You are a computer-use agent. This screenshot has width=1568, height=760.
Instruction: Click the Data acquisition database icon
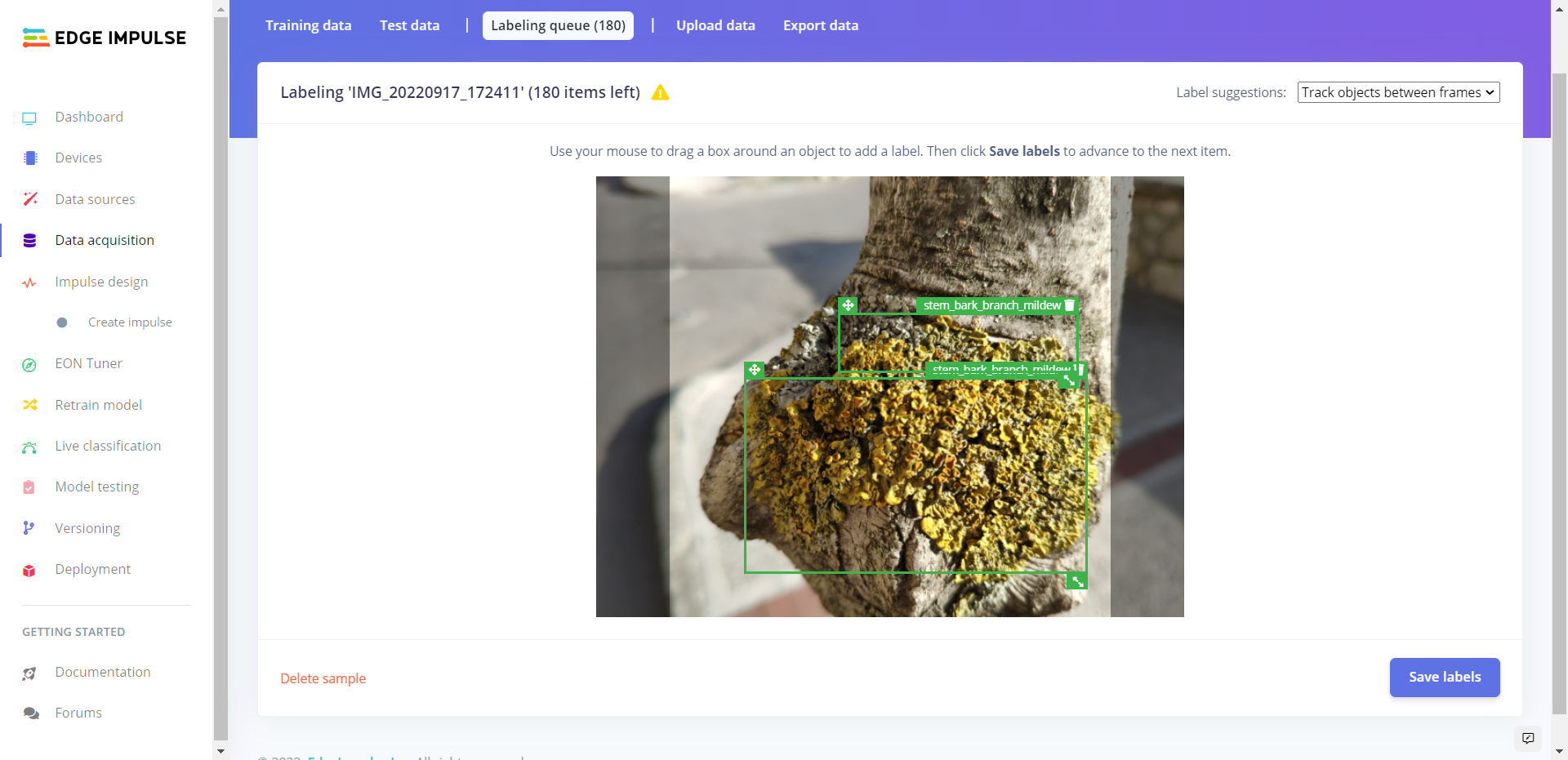pyautogui.click(x=30, y=241)
